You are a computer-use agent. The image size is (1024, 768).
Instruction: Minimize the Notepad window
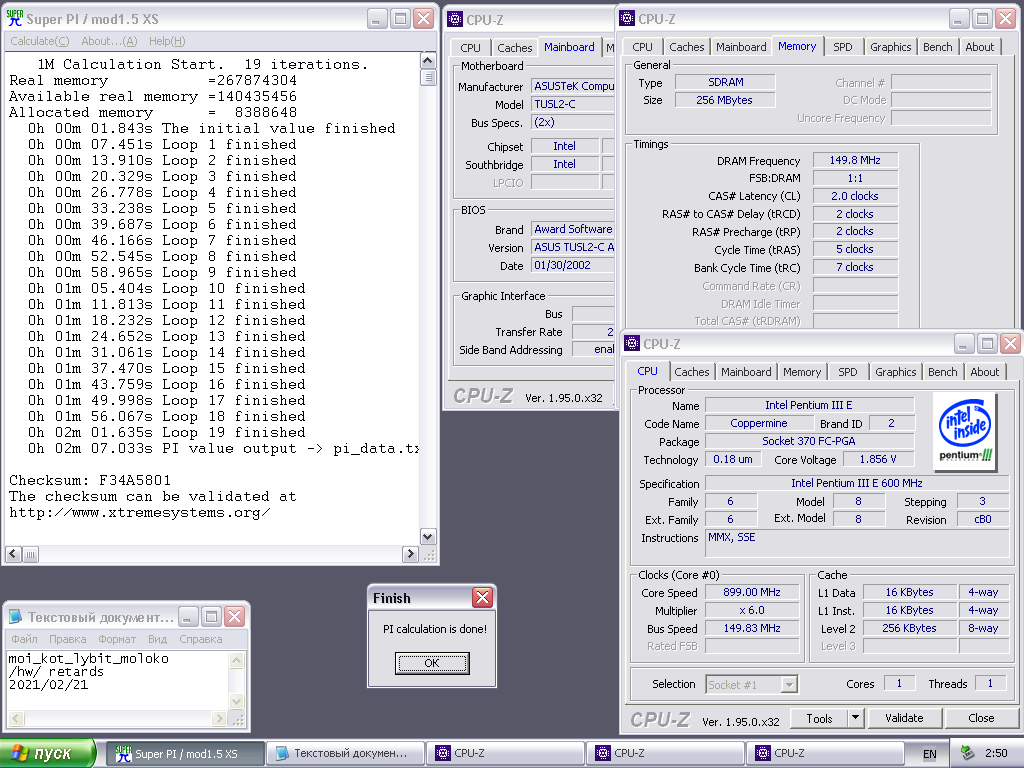click(188, 616)
